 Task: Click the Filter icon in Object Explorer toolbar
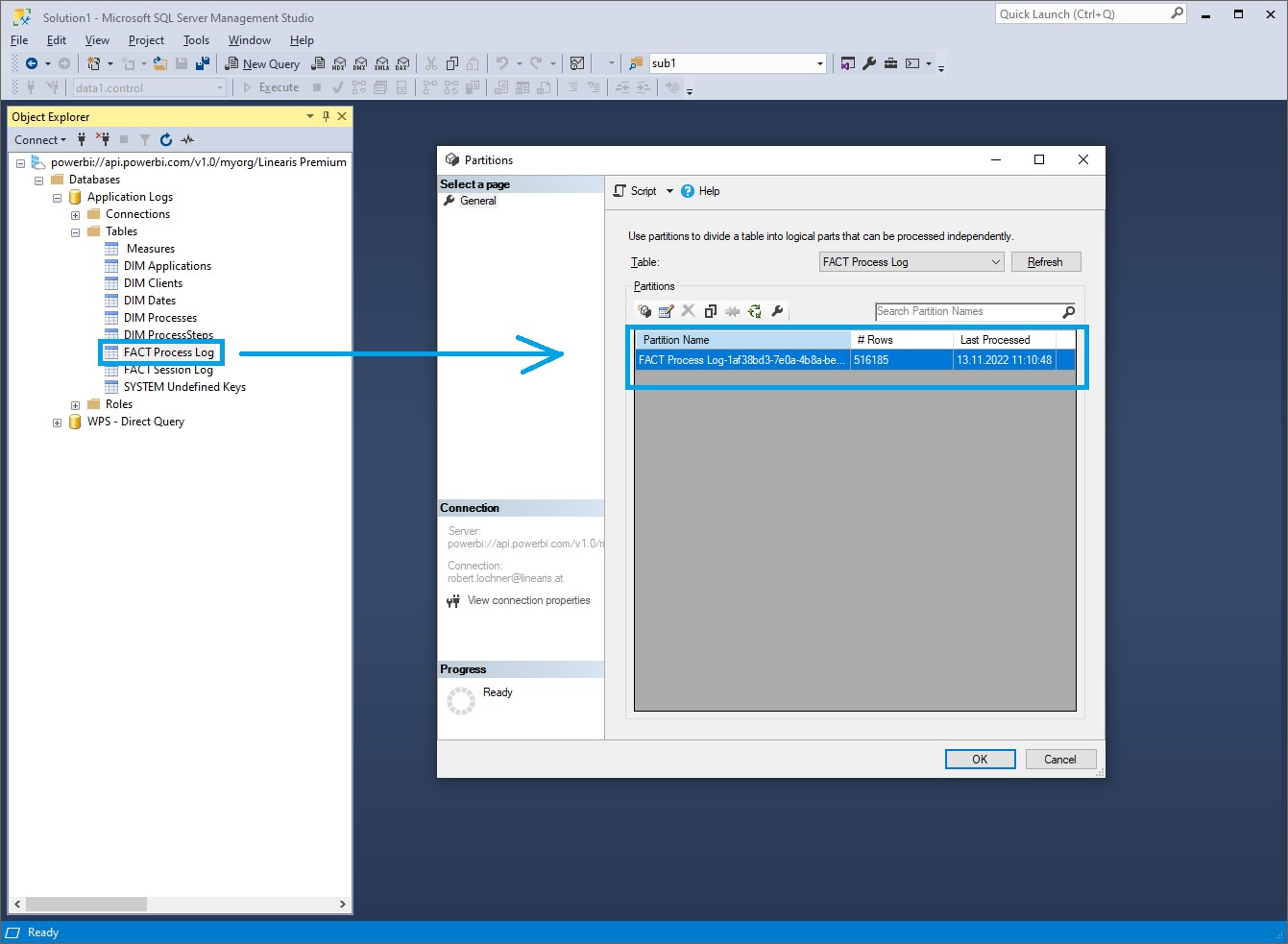[x=145, y=139]
